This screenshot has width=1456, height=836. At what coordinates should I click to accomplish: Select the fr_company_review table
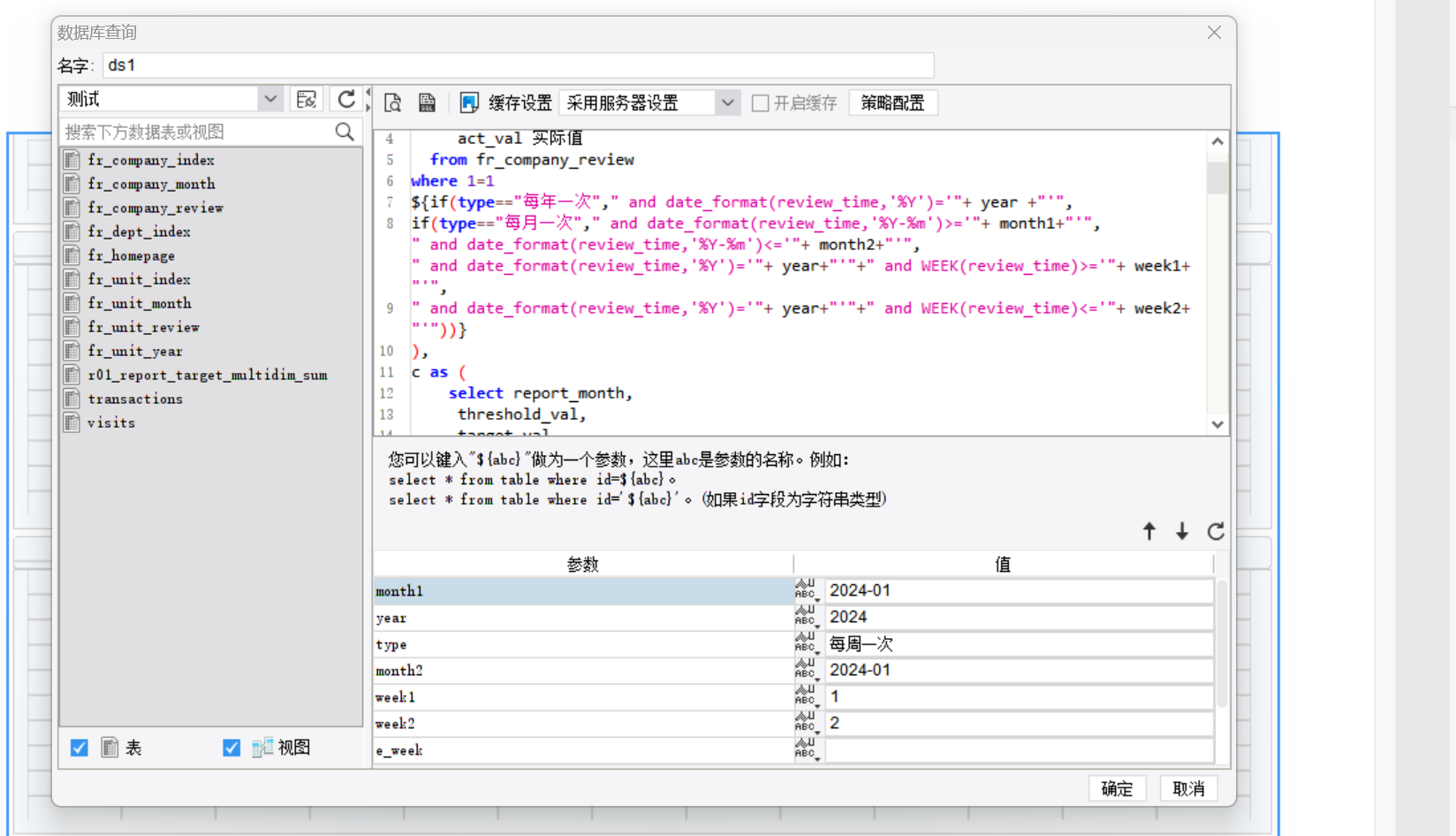[x=155, y=208]
